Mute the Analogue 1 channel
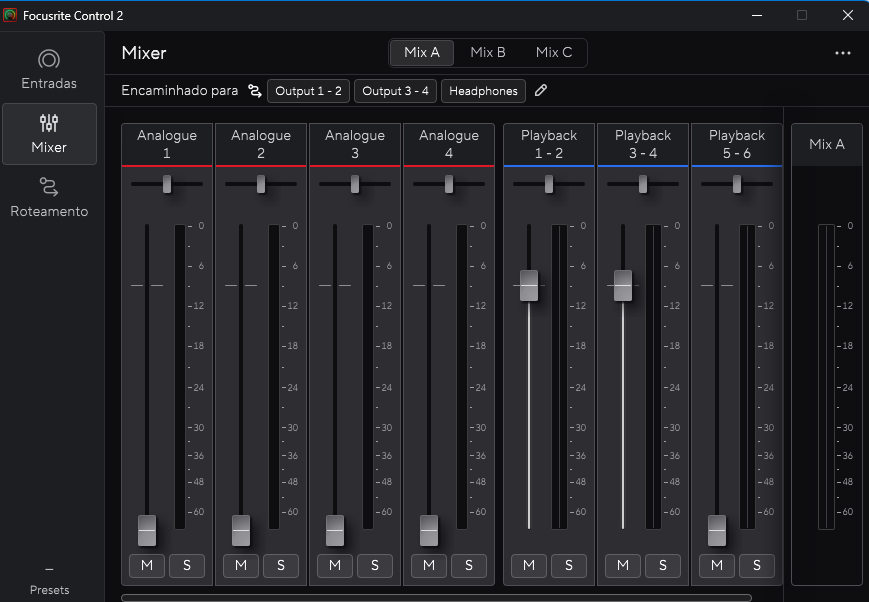This screenshot has width=869, height=602. coord(147,565)
